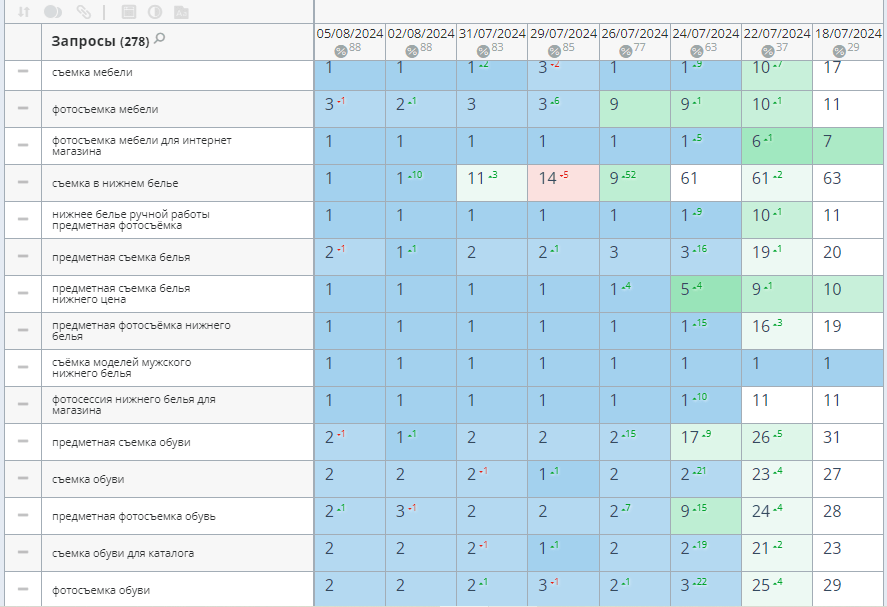887x607 pixels.
Task: Click the table layout toolbar icon
Action: point(128,12)
